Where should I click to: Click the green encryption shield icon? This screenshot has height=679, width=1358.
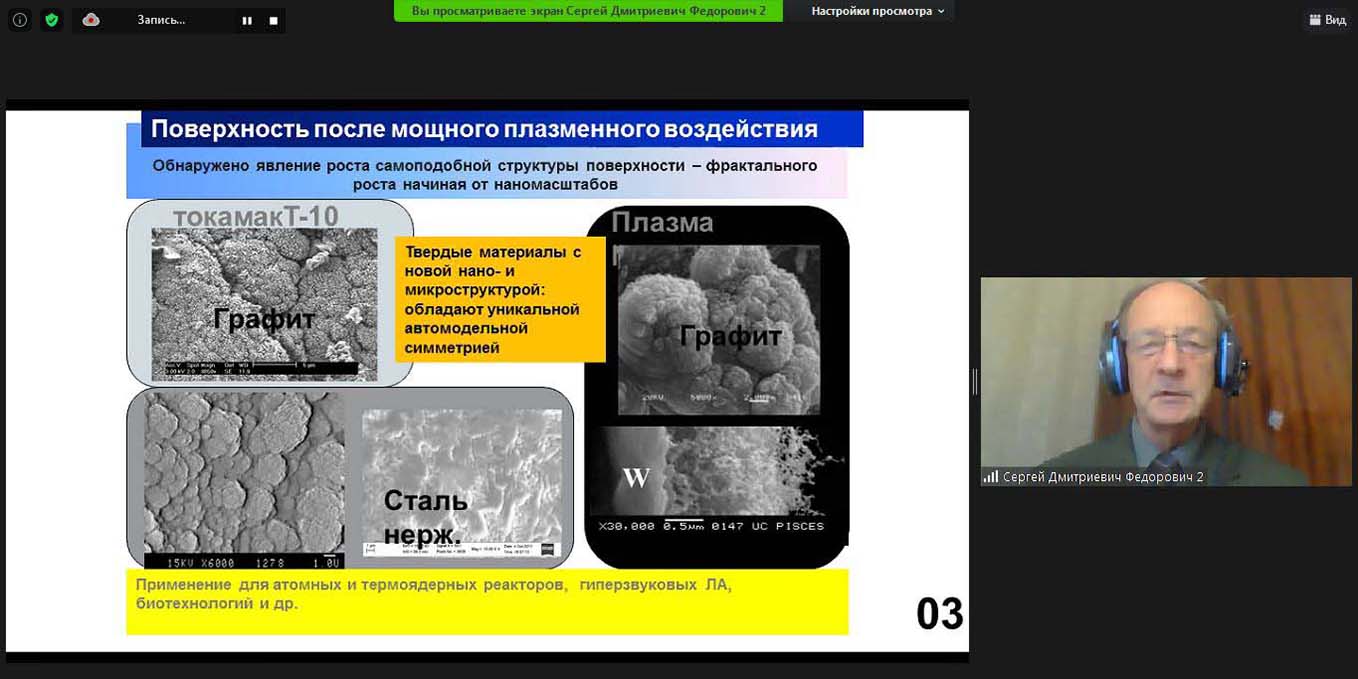coord(52,20)
